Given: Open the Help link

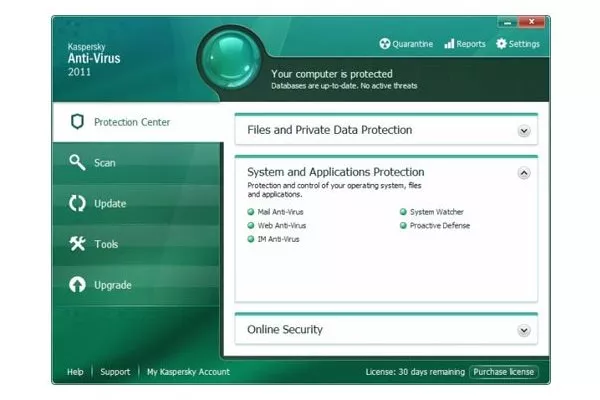Looking at the screenshot, I should [75, 372].
